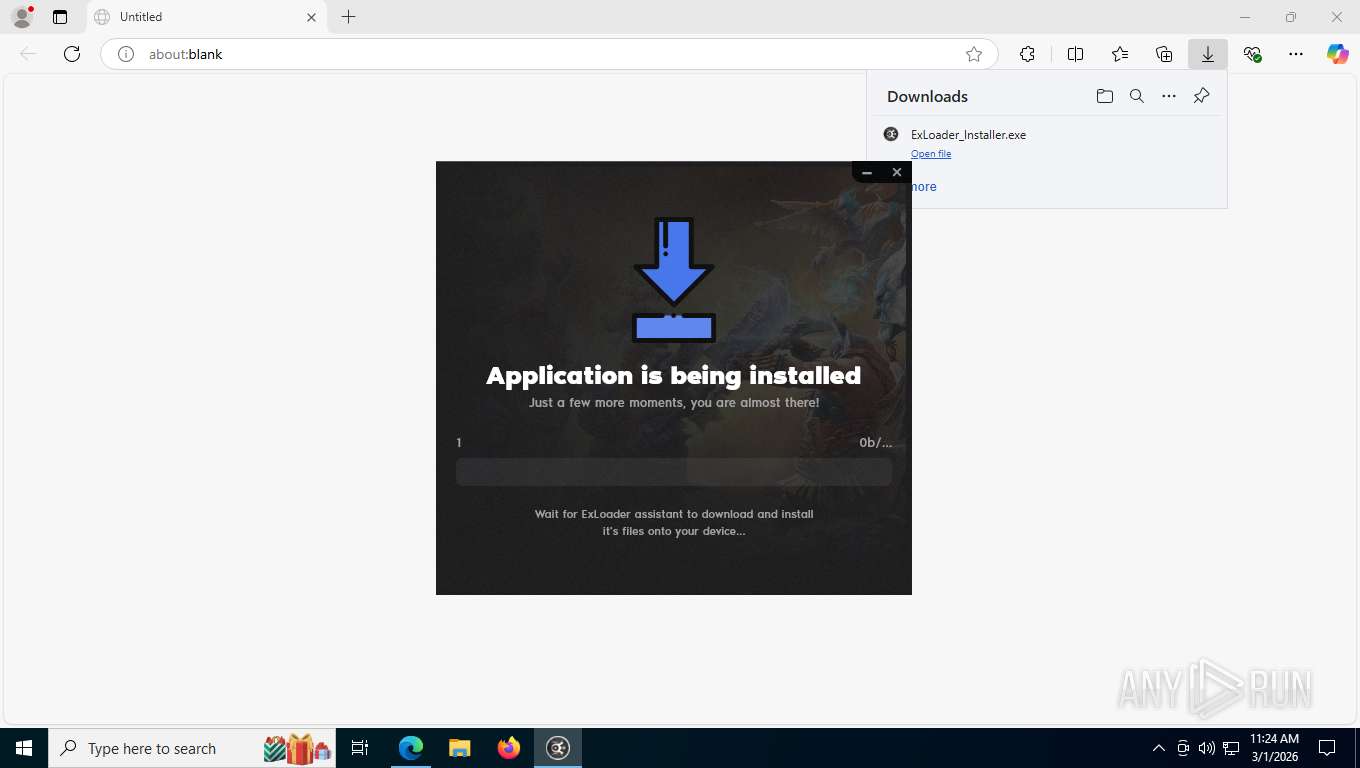The width and height of the screenshot is (1360, 768).
Task: Close the ExLoader installer window
Action: tap(897, 172)
